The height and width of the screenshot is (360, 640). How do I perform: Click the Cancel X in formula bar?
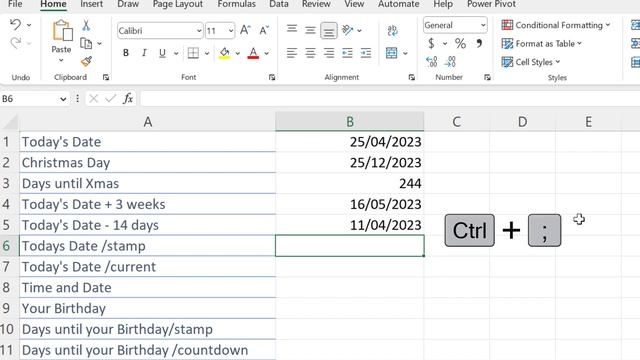coord(93,98)
